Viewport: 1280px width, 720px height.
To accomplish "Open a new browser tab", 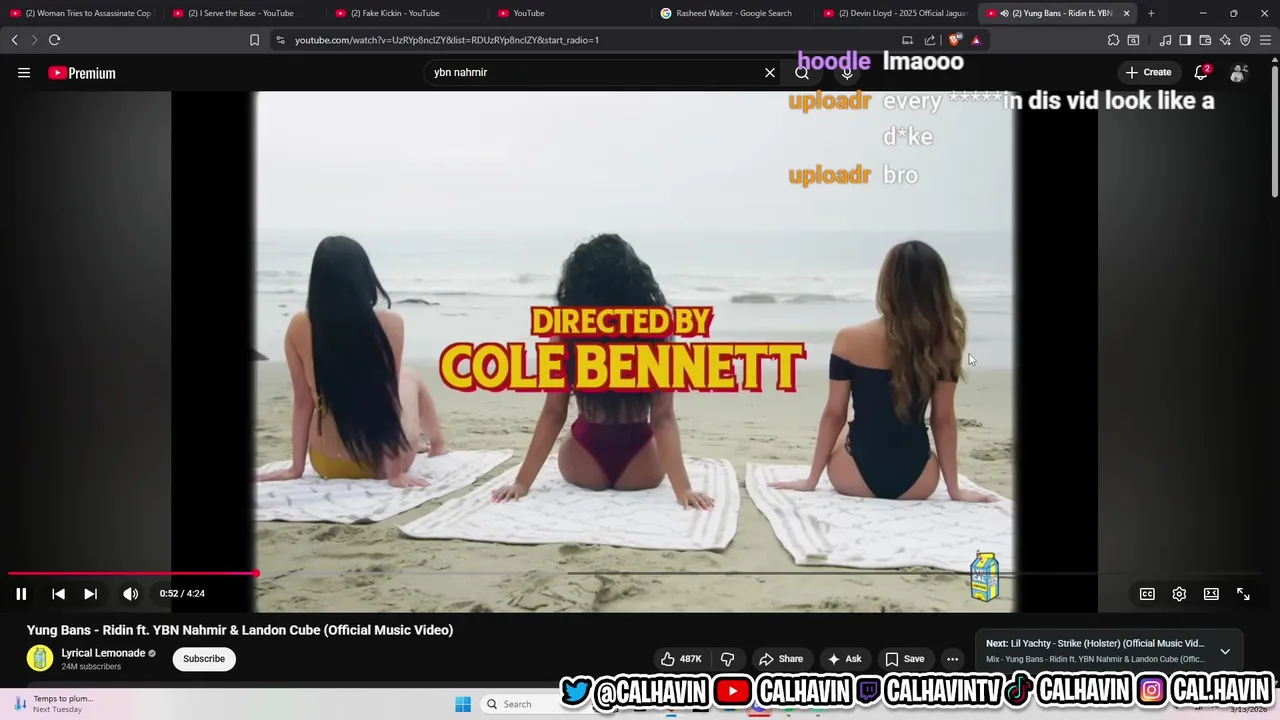I will (1151, 13).
